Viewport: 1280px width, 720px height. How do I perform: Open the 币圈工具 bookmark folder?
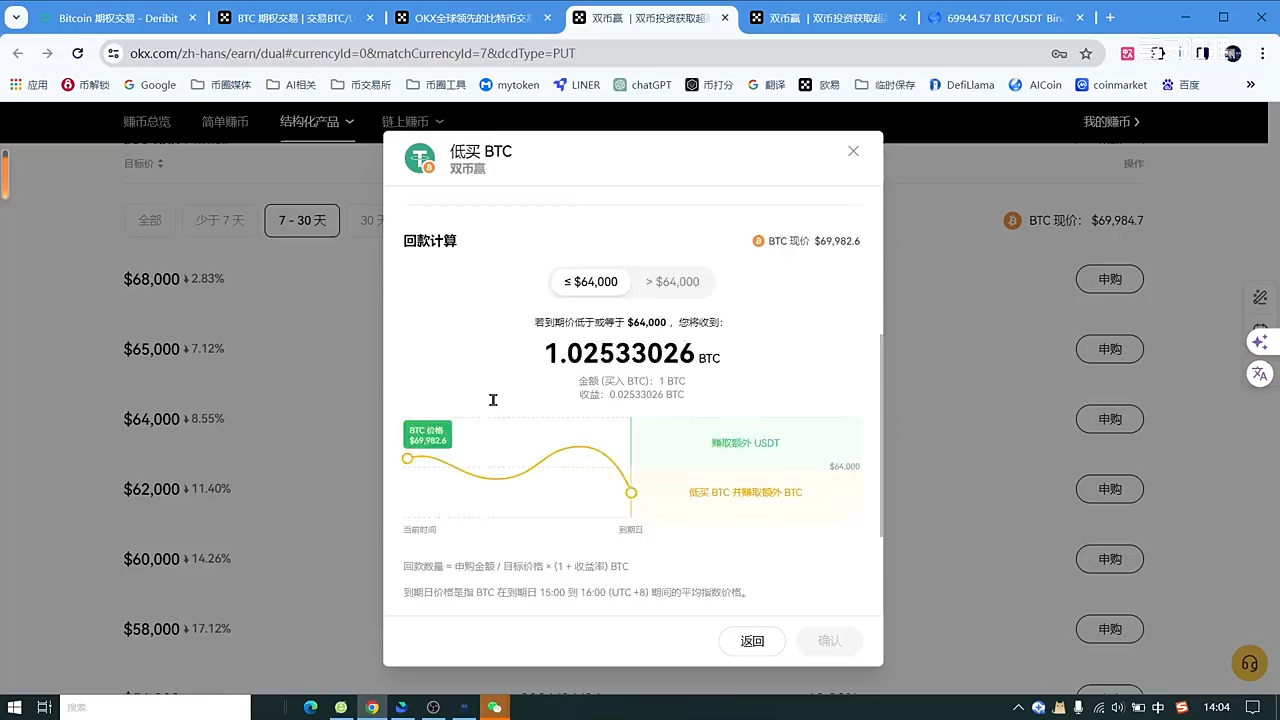point(435,85)
